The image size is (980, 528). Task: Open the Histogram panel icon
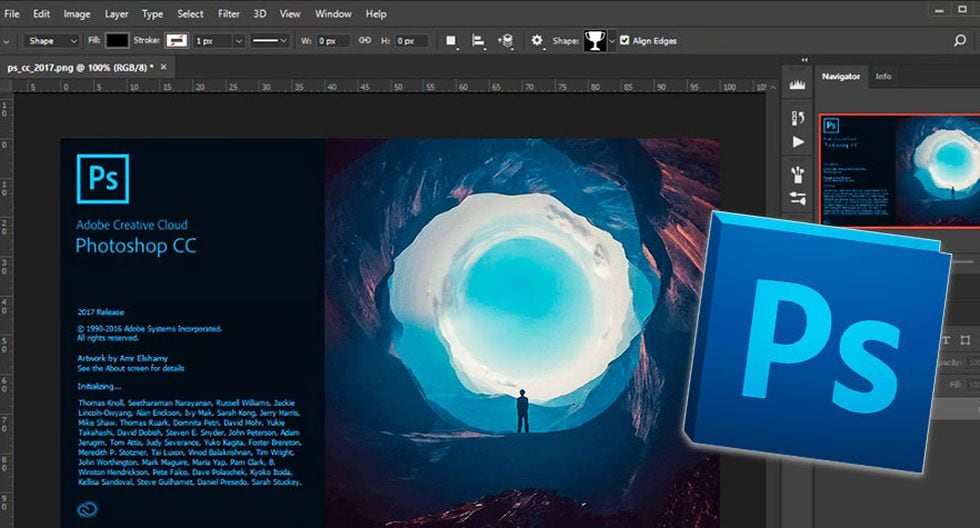coord(797,85)
